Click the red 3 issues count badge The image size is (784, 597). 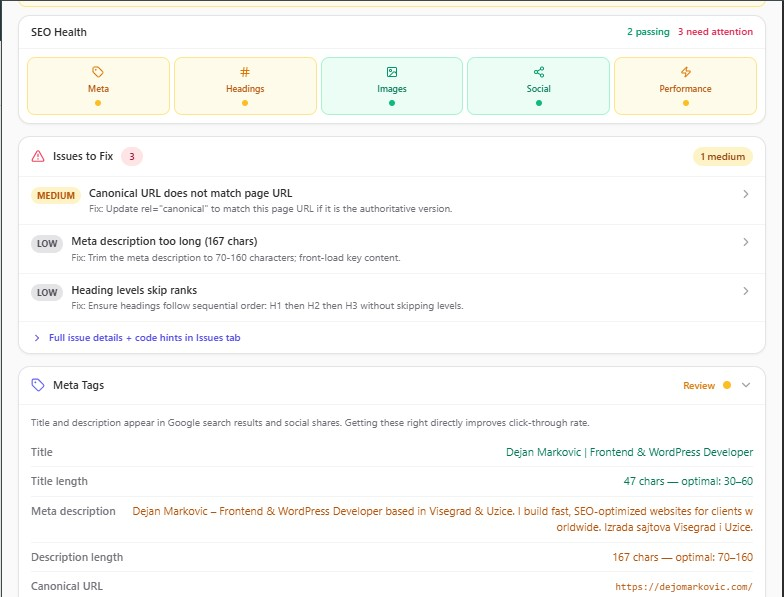coord(132,156)
